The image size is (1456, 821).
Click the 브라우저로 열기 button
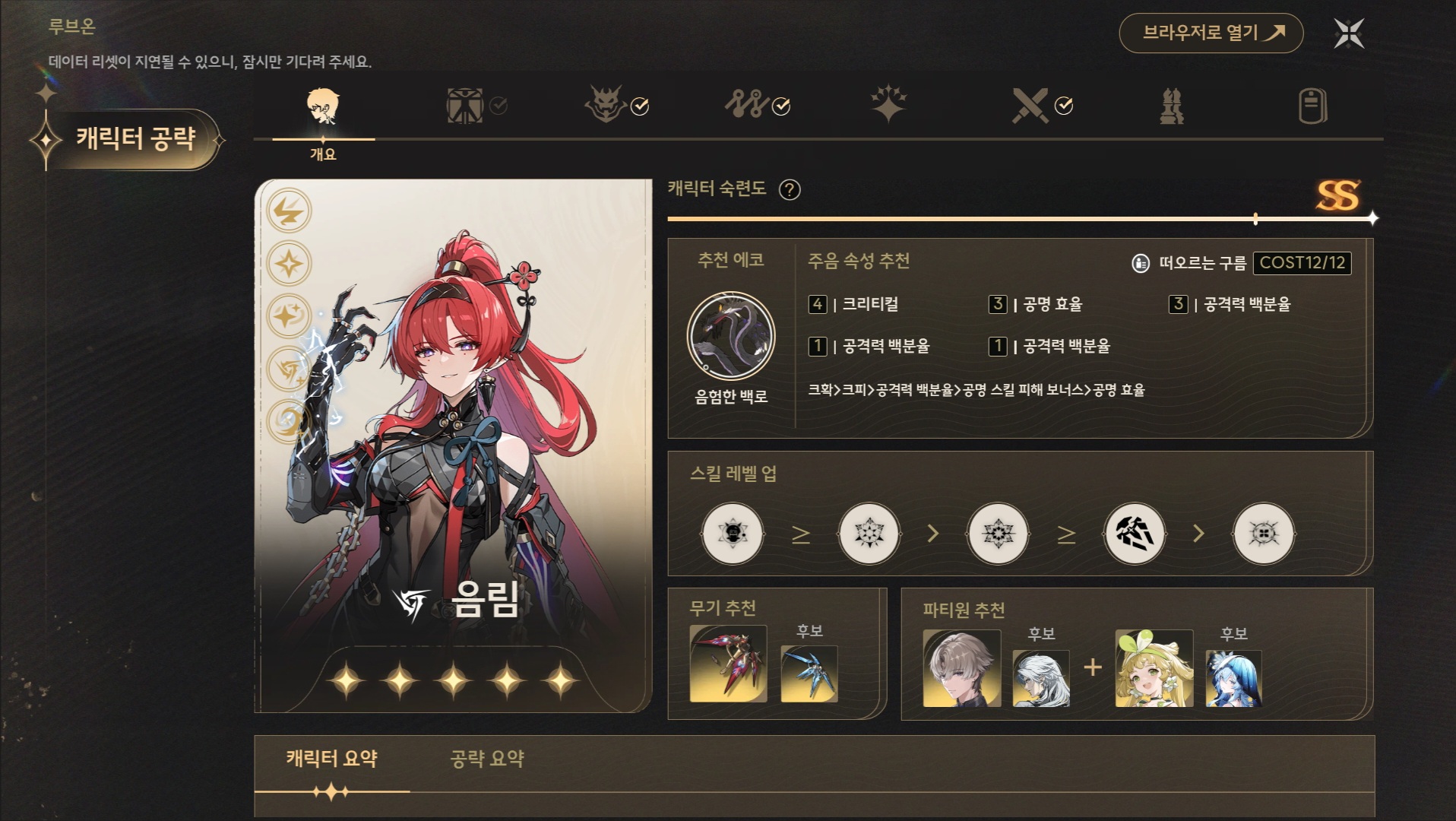click(1211, 33)
